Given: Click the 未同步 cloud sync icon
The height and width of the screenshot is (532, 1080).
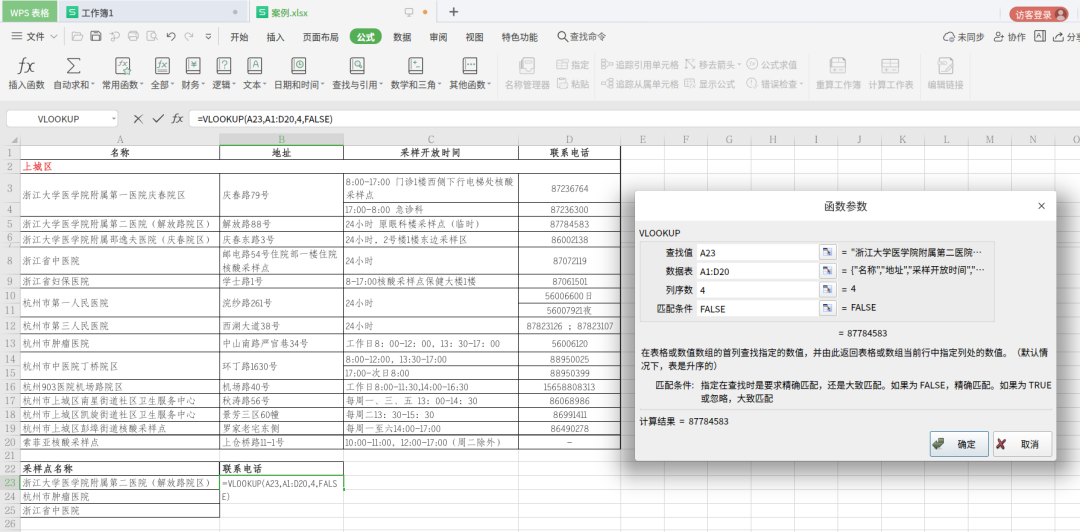Looking at the screenshot, I should click(x=949, y=37).
